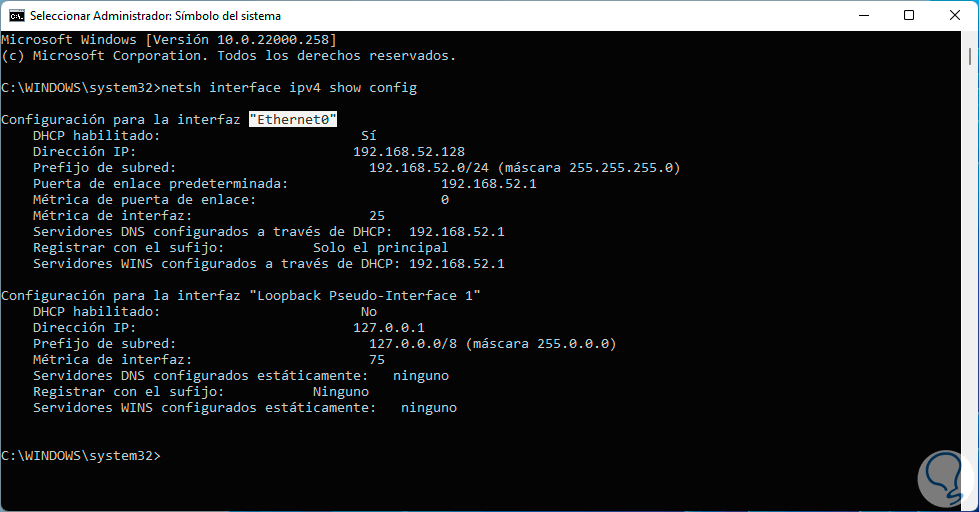The height and width of the screenshot is (512, 979).
Task: Click the window title text
Action: tap(155, 16)
